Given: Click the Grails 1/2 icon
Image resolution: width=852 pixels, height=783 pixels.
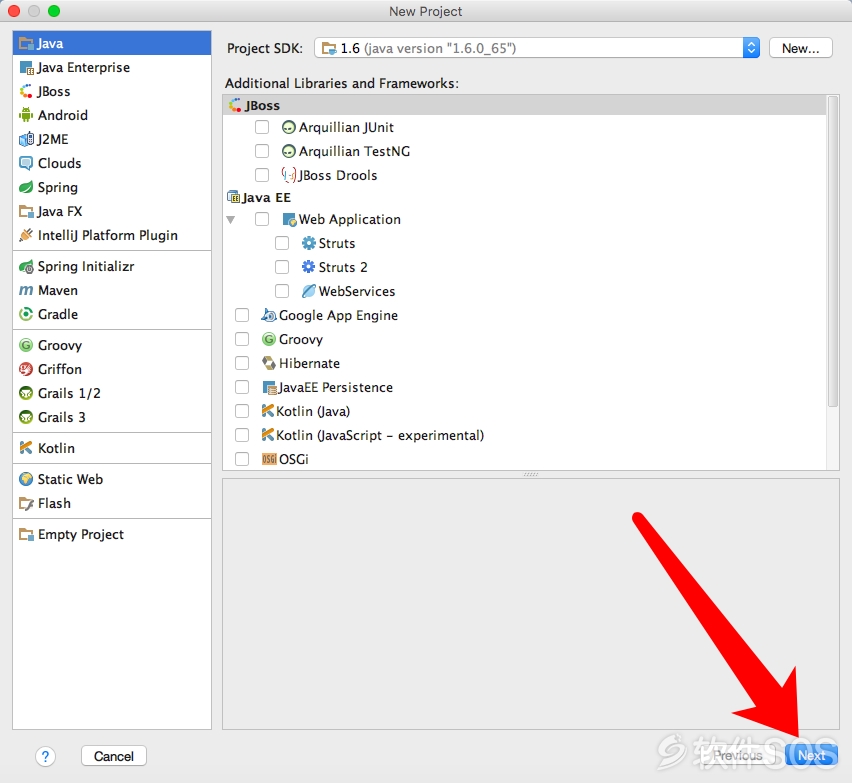Looking at the screenshot, I should [26, 393].
